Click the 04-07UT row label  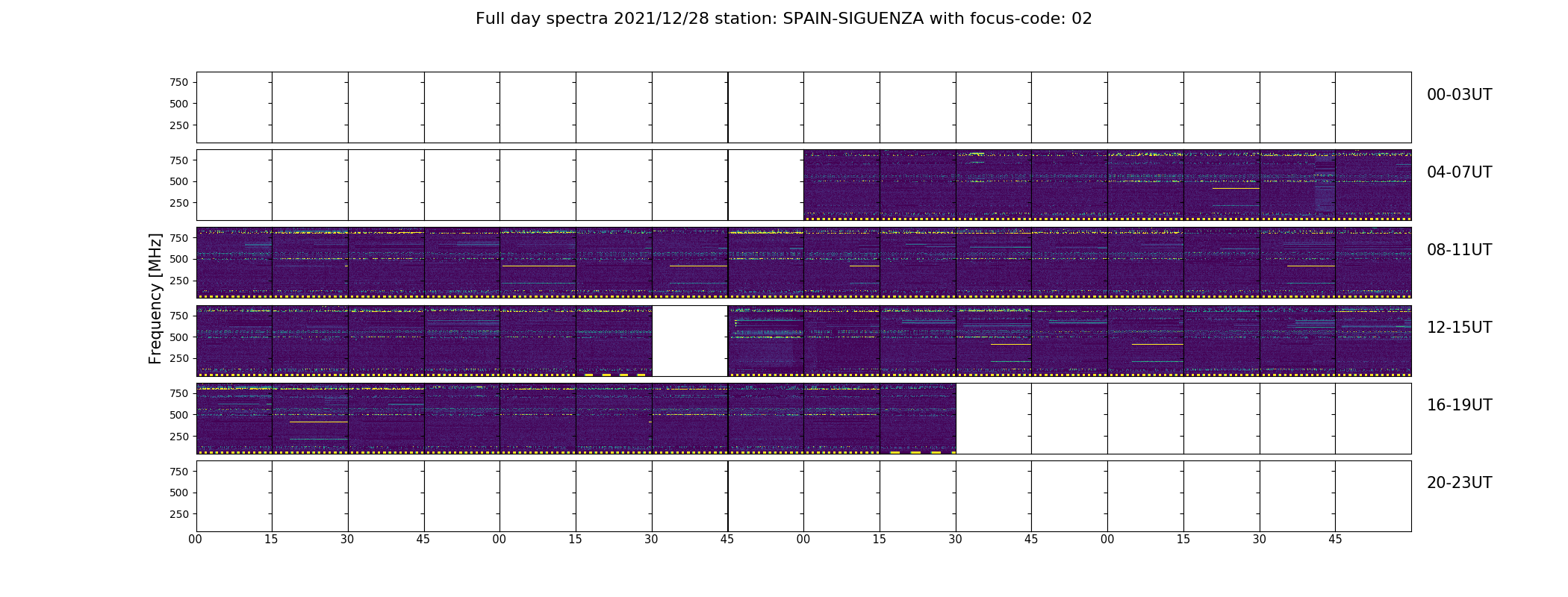1459,172
